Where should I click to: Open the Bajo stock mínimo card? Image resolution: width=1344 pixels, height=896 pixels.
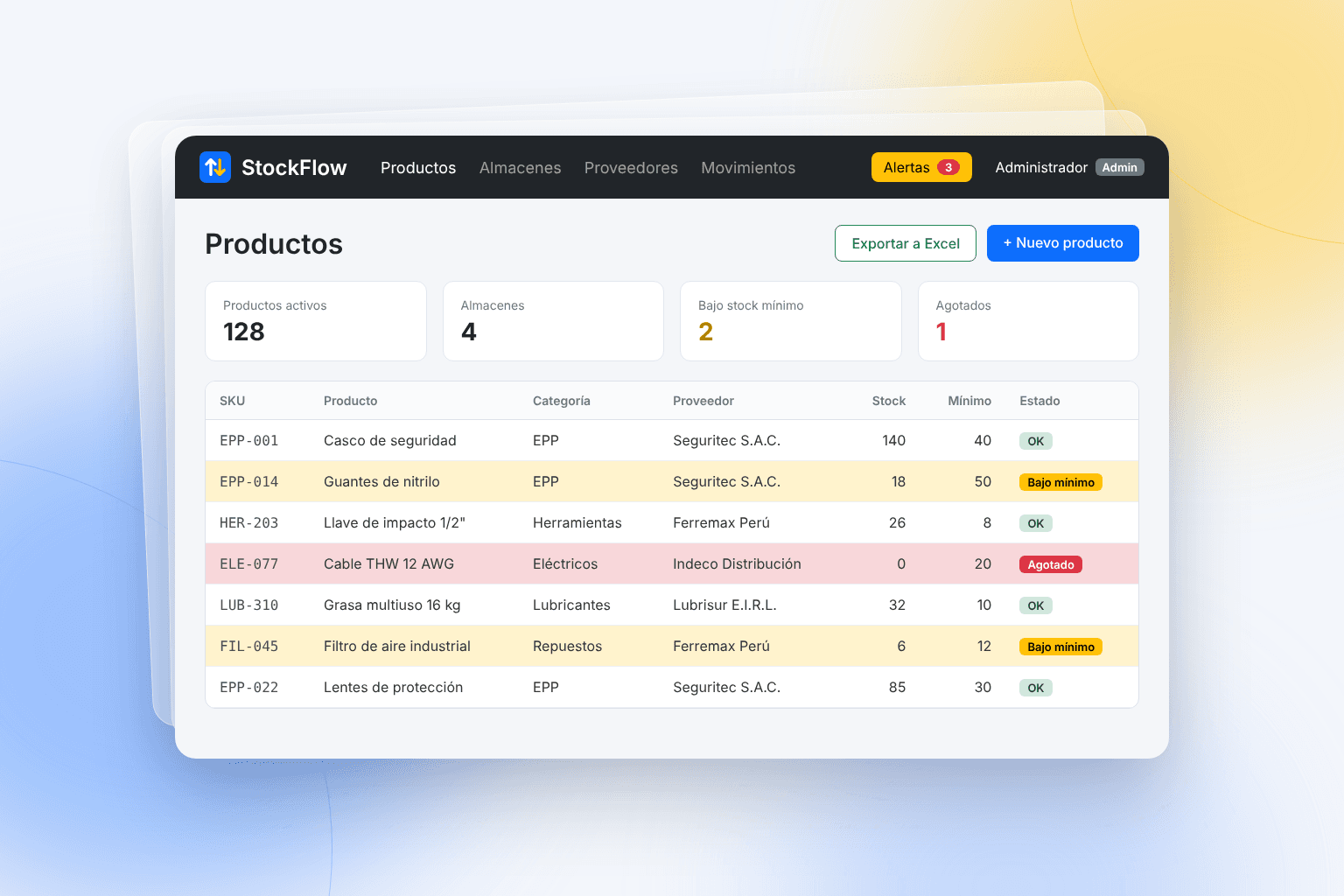click(791, 321)
